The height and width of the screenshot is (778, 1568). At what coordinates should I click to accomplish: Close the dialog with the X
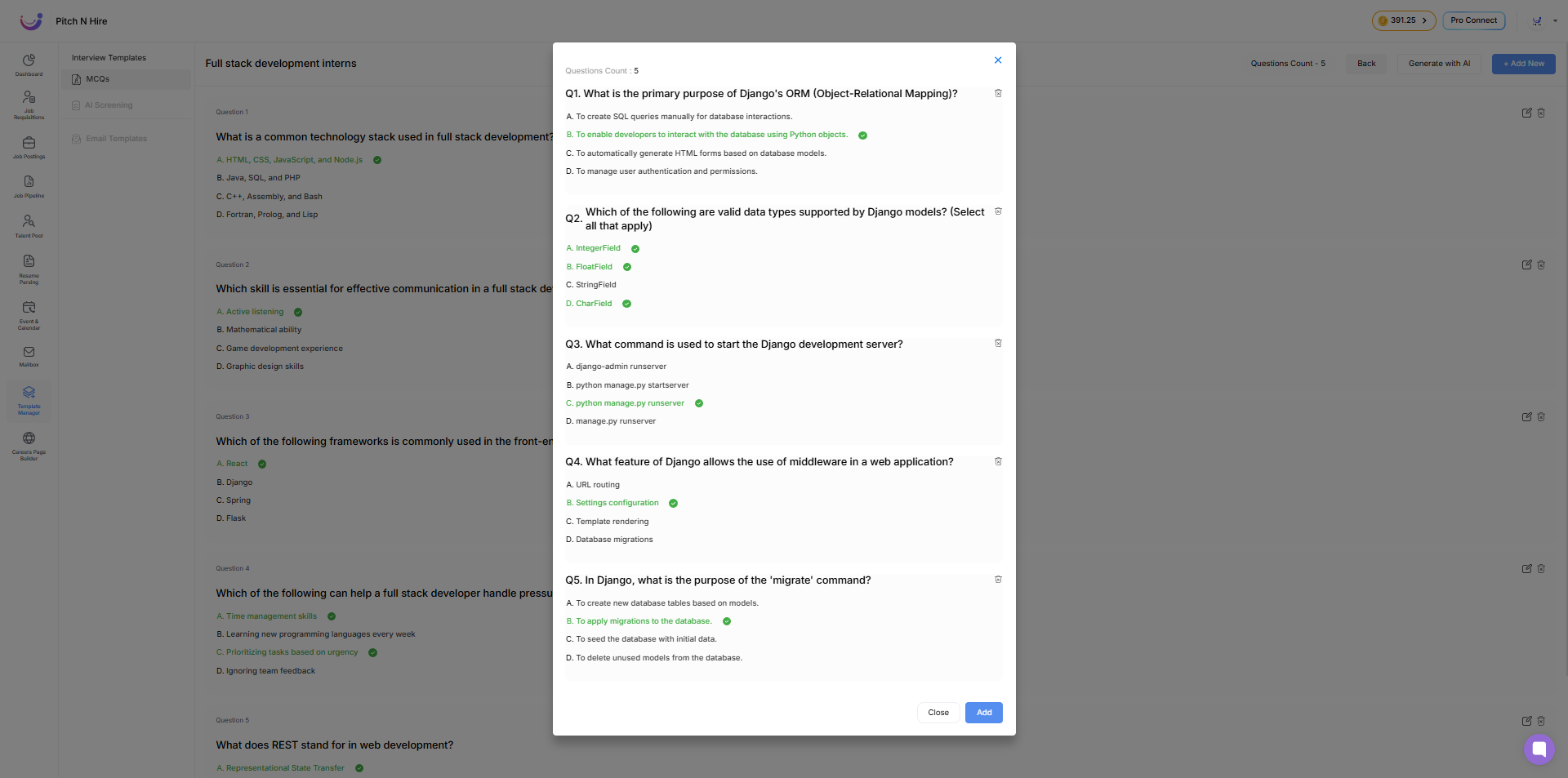(998, 60)
